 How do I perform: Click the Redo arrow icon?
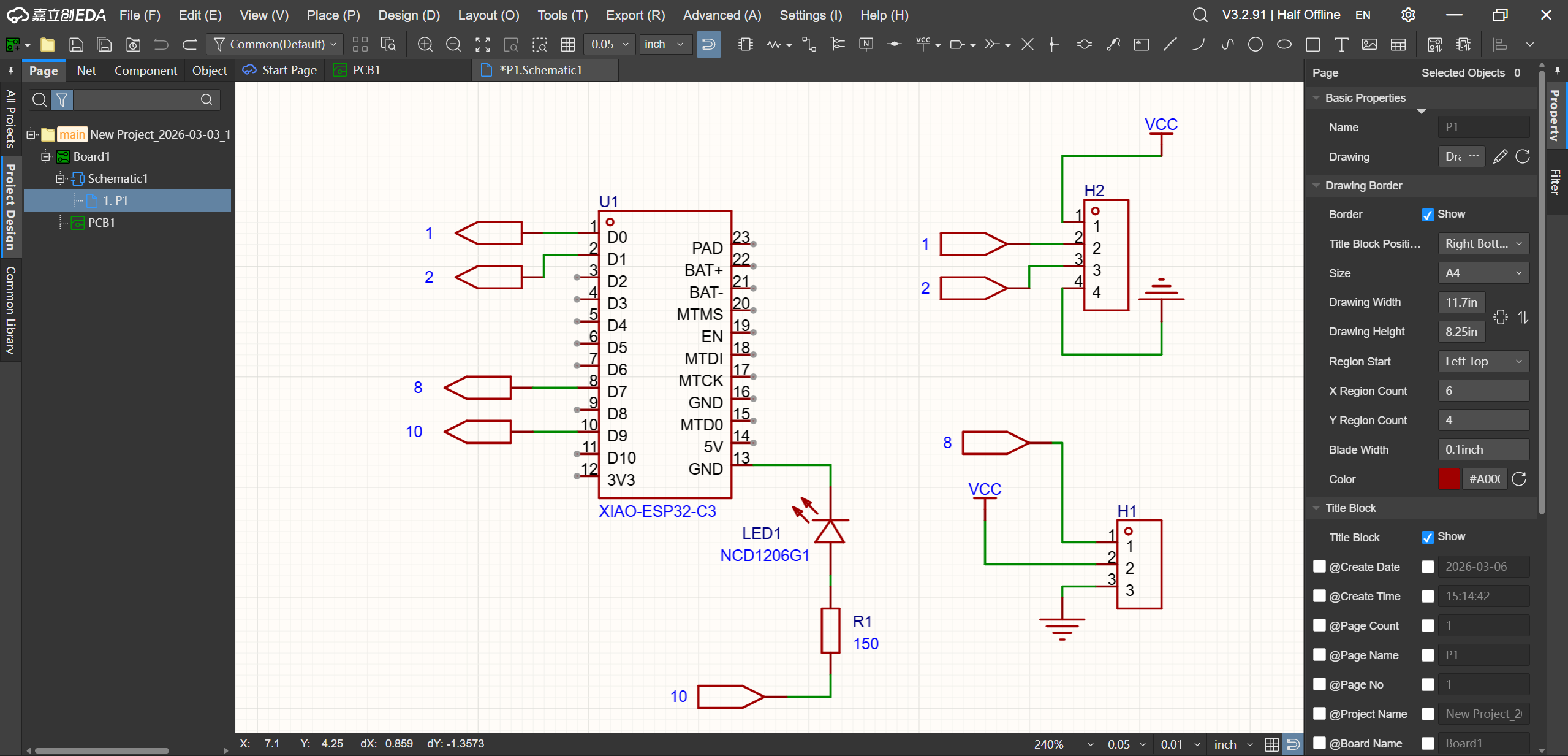pos(190,44)
